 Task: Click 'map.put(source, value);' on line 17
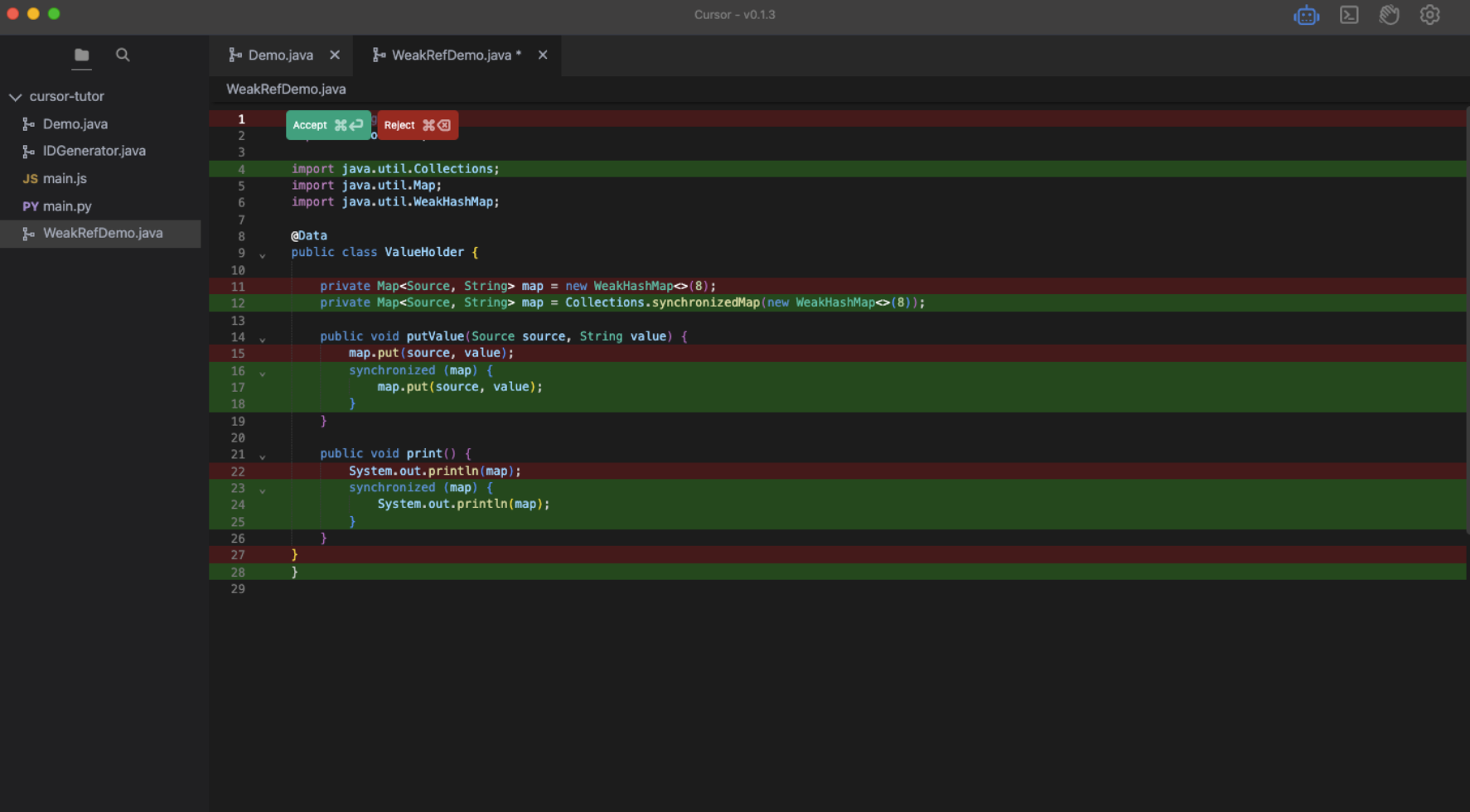(x=460, y=386)
